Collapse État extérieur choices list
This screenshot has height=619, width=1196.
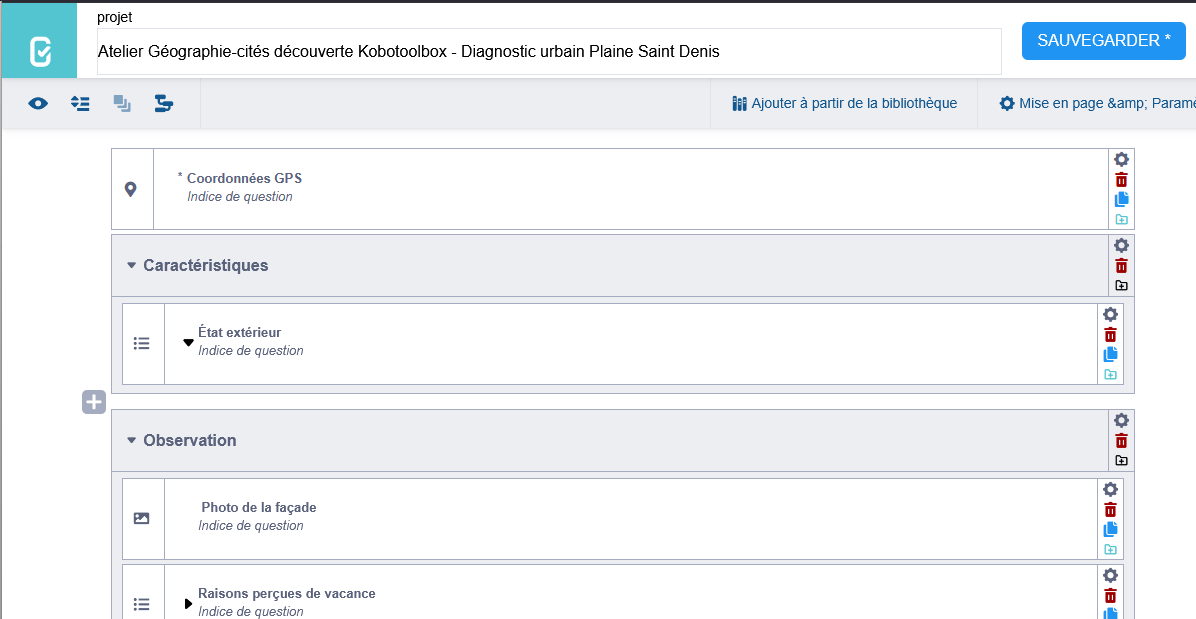tap(188, 342)
